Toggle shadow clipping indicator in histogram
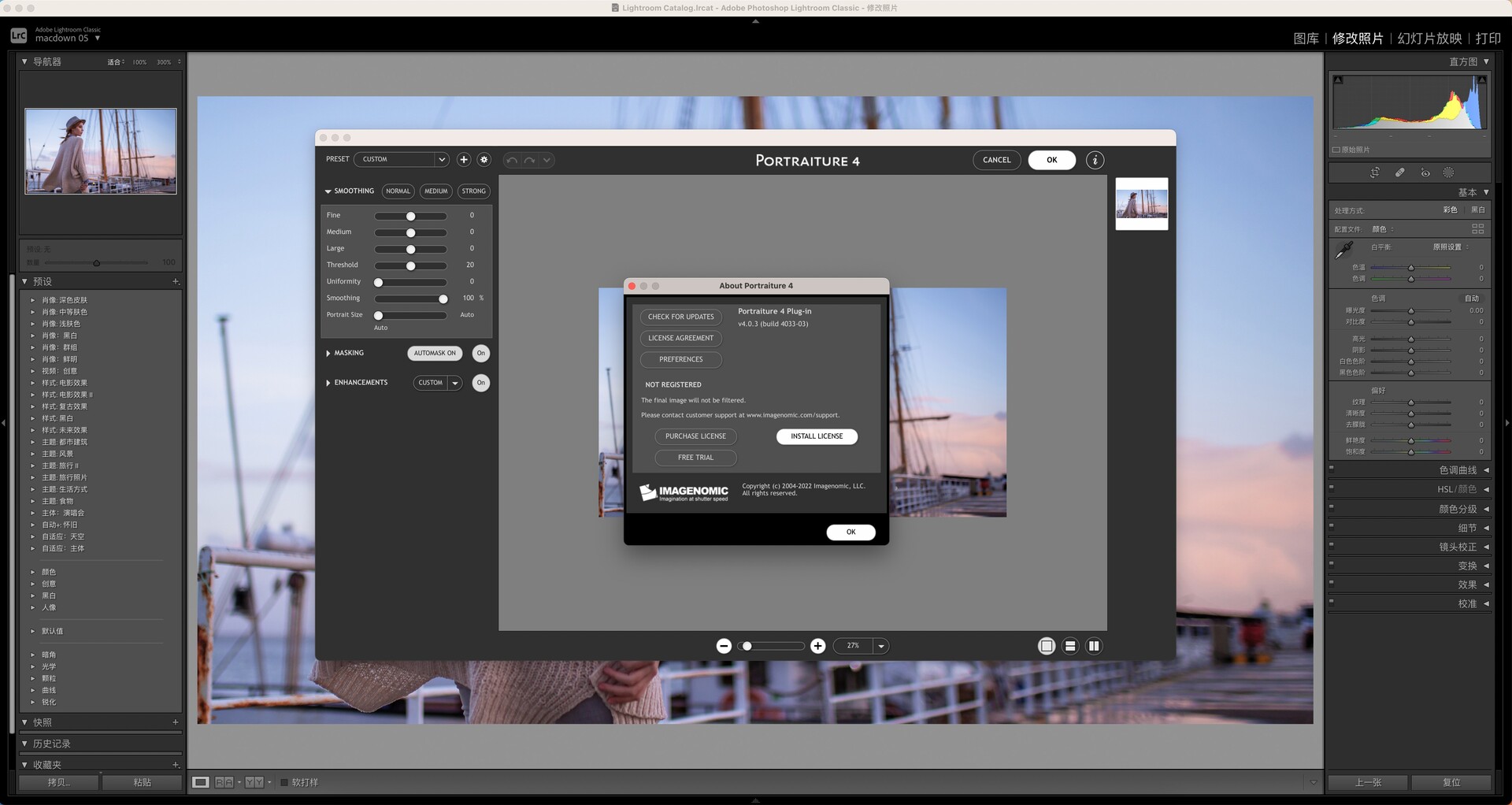Image resolution: width=1512 pixels, height=805 pixels. pyautogui.click(x=1338, y=80)
